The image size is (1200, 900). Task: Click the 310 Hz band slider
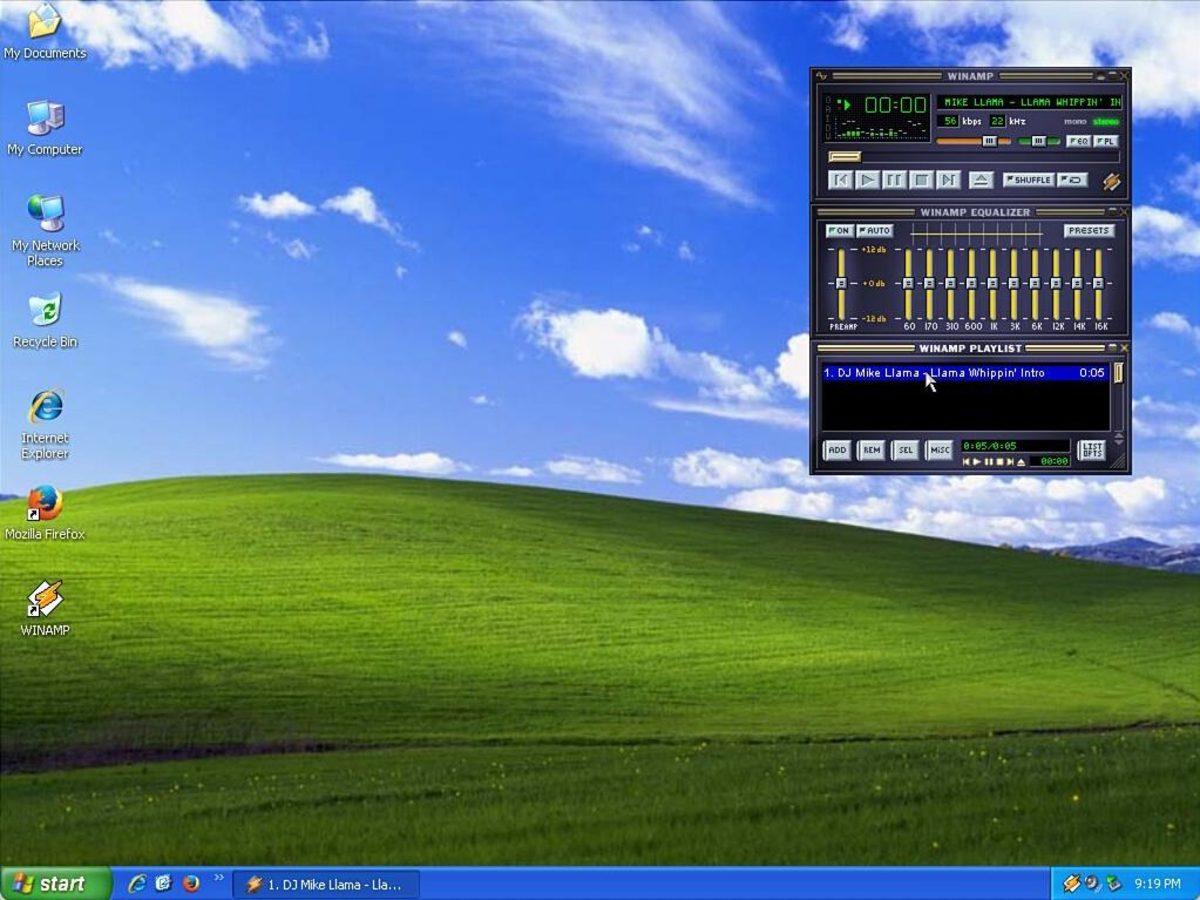click(950, 284)
